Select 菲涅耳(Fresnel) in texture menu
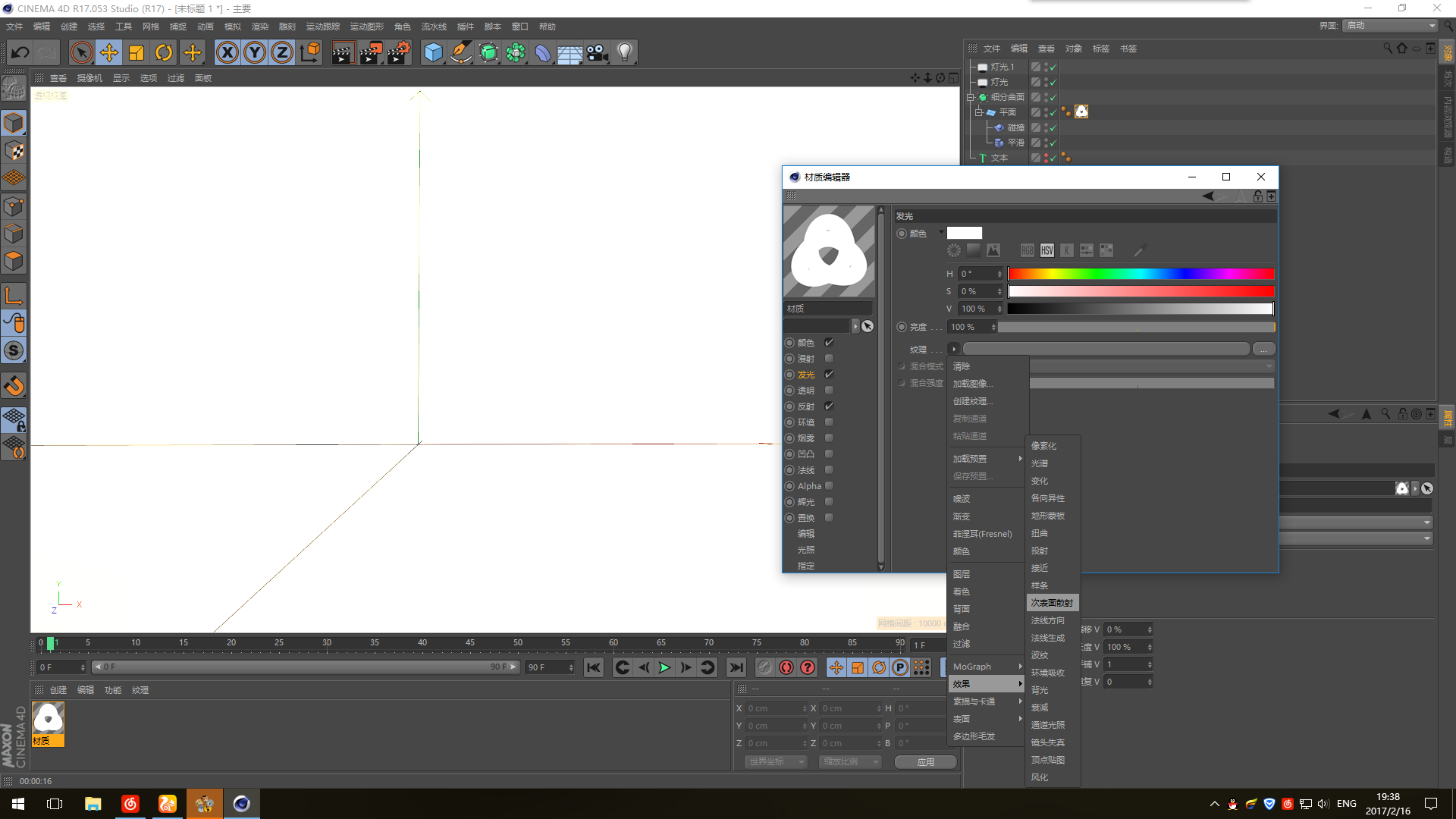 [x=982, y=534]
